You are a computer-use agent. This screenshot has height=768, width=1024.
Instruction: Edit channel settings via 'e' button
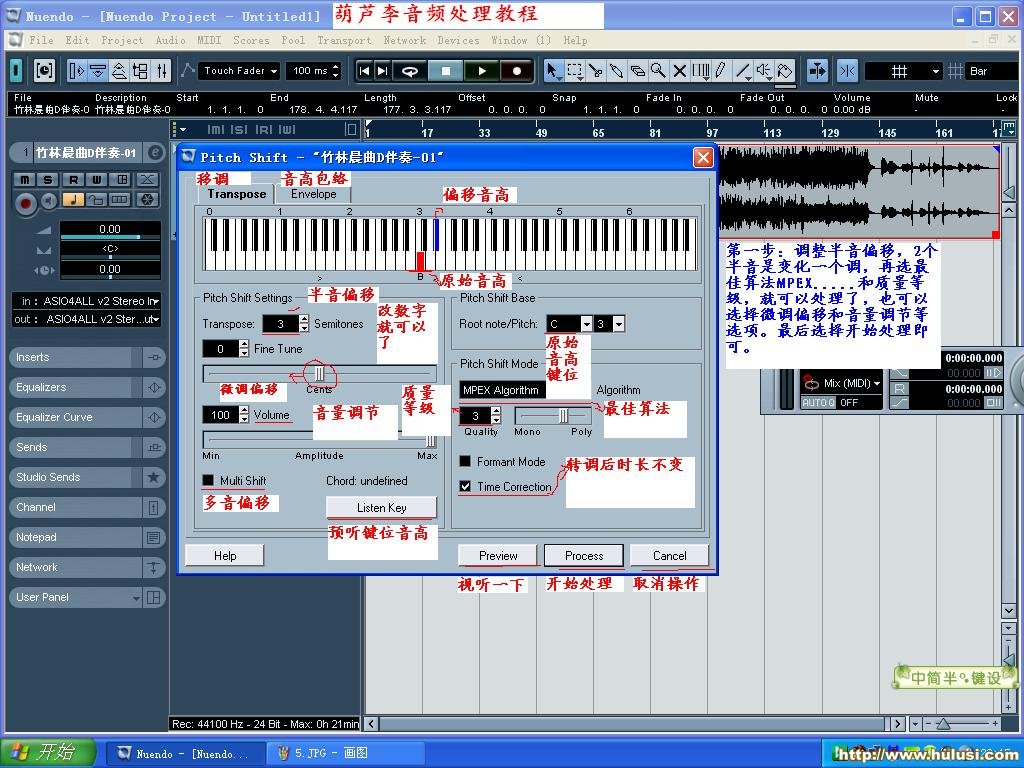(155, 153)
